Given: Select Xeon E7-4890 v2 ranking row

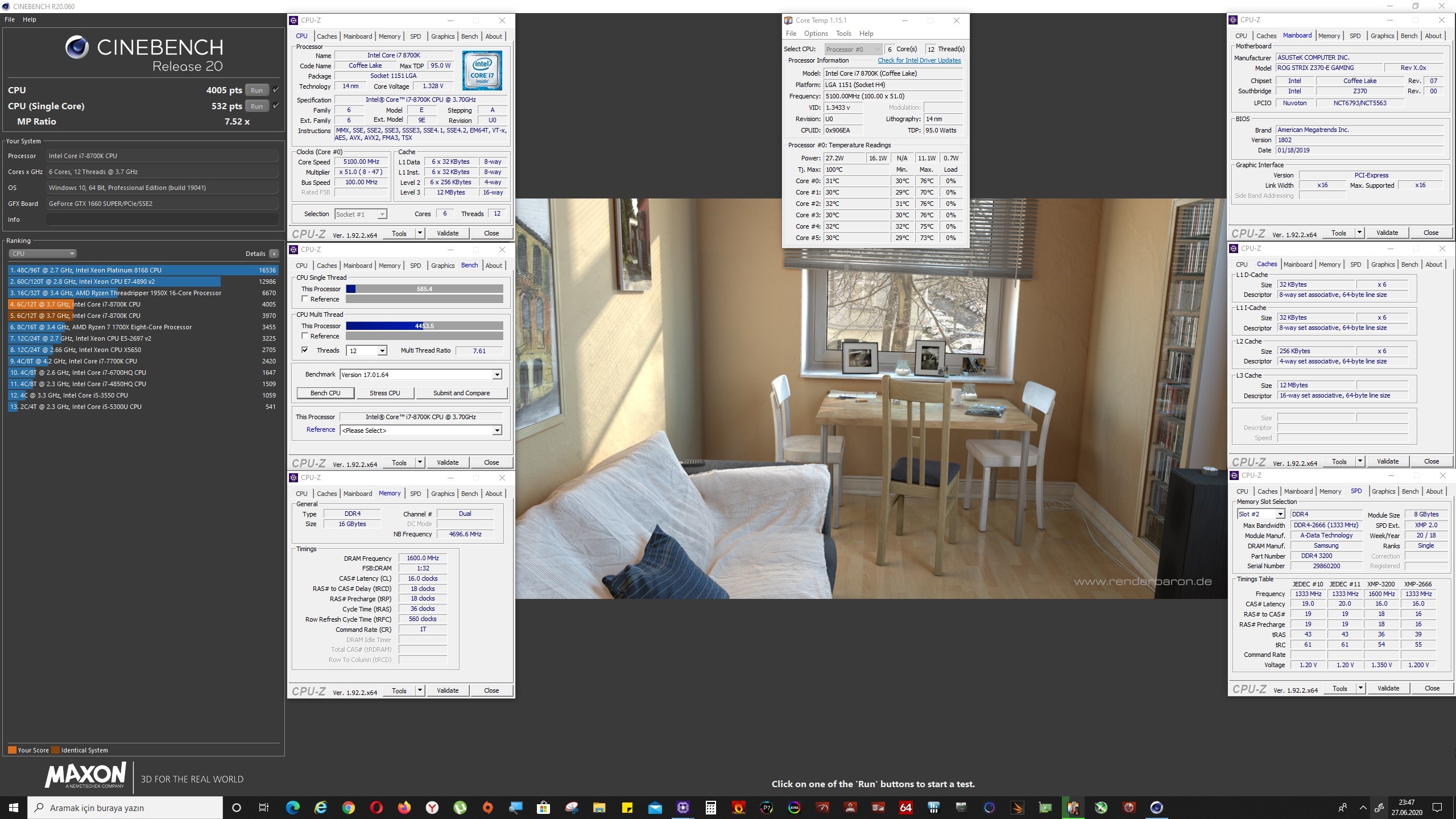Looking at the screenshot, I should point(143,282).
